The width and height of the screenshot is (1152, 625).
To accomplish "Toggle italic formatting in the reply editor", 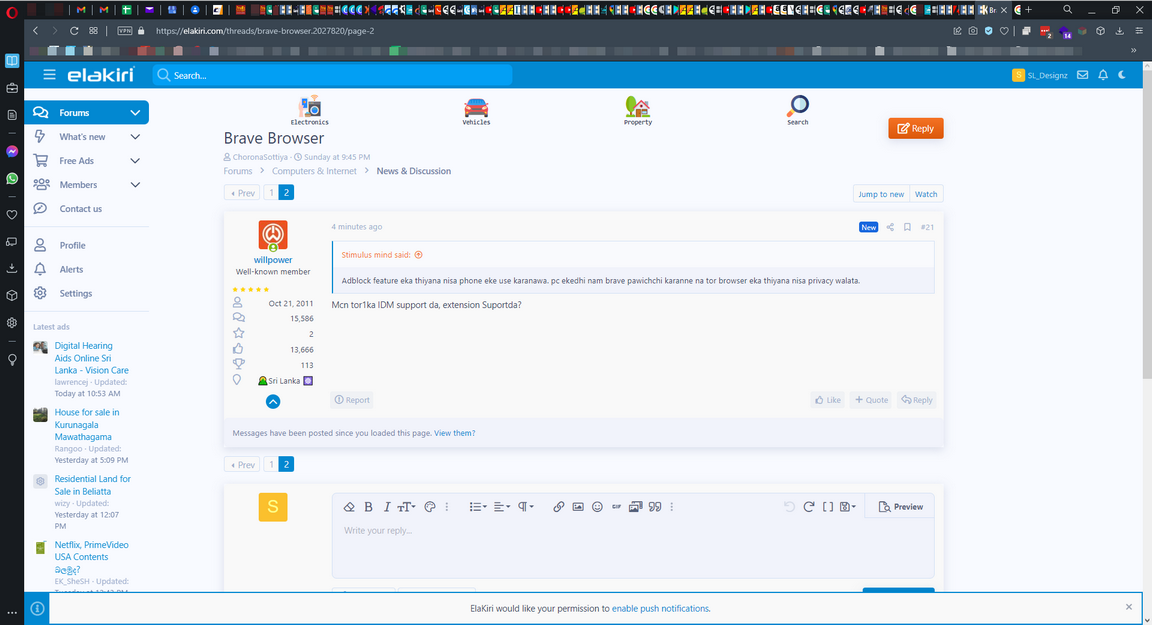I will [x=386, y=507].
